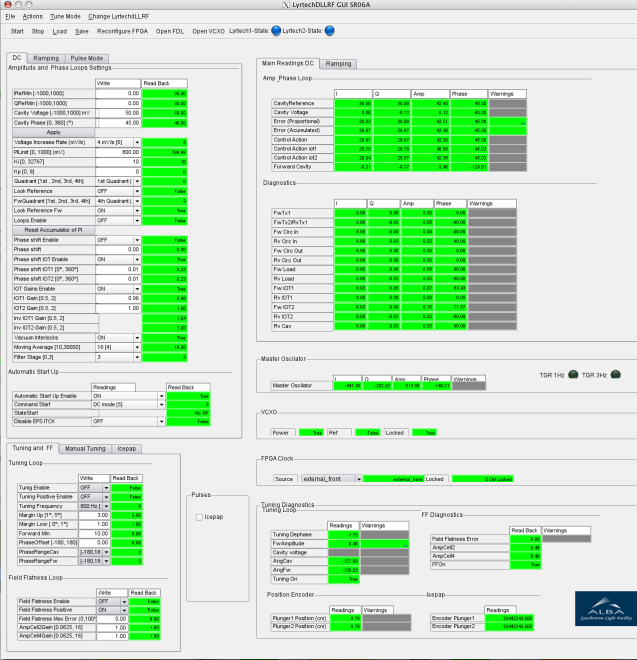
Task: Open Voltage Increase Rate dropdown
Action: coord(118,142)
